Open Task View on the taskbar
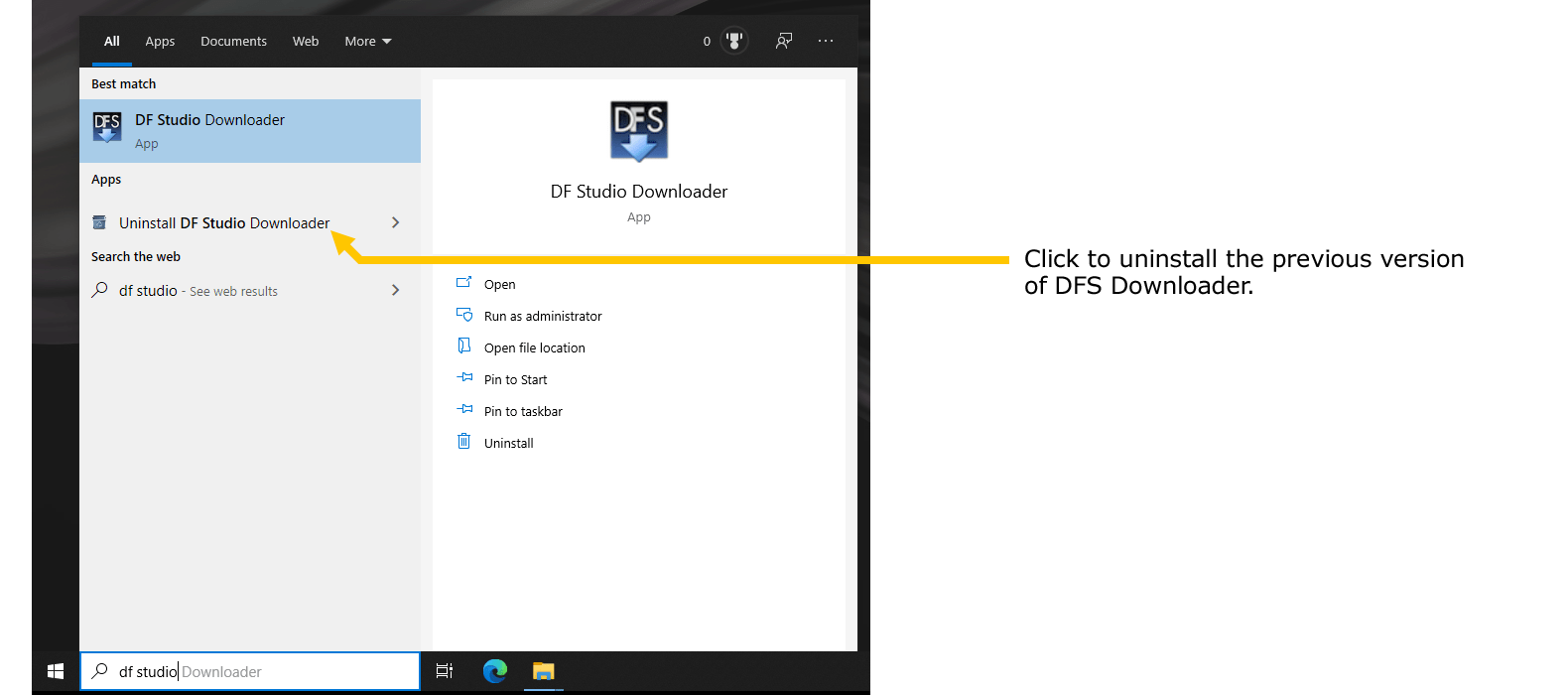Viewport: 1568px width, 695px height. (445, 671)
